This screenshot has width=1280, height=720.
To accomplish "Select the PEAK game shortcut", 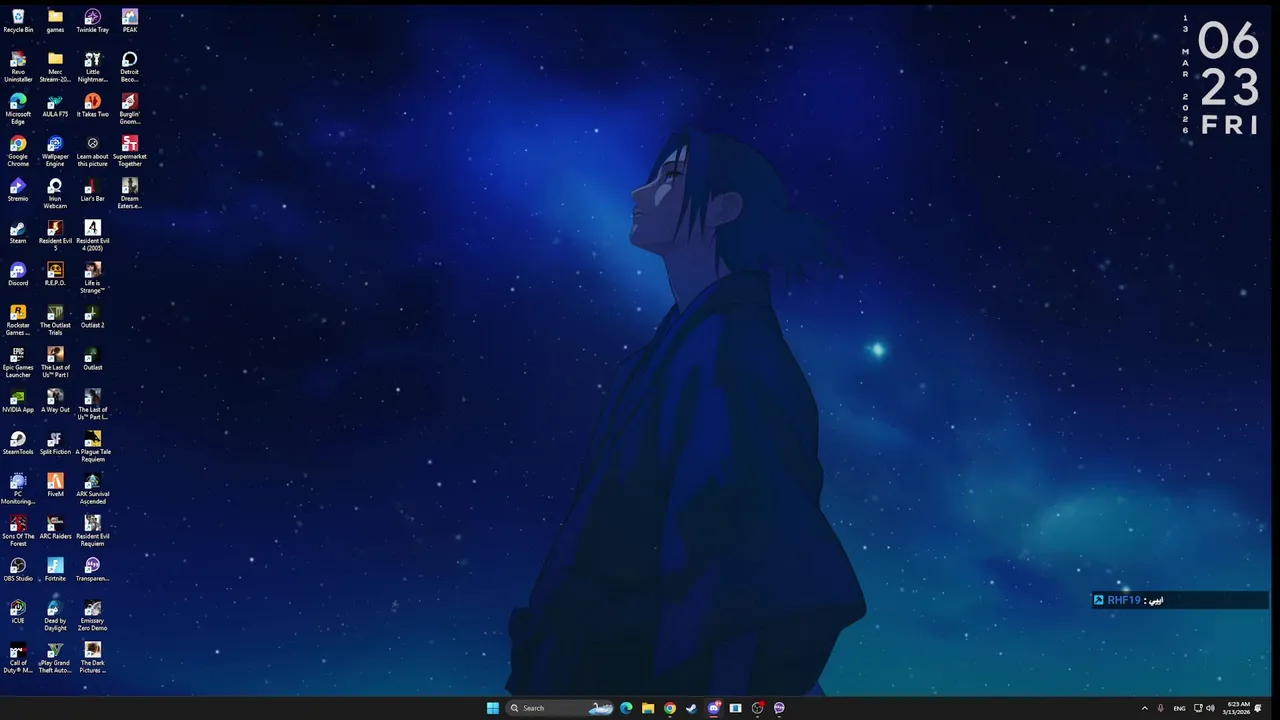I will coord(130,21).
